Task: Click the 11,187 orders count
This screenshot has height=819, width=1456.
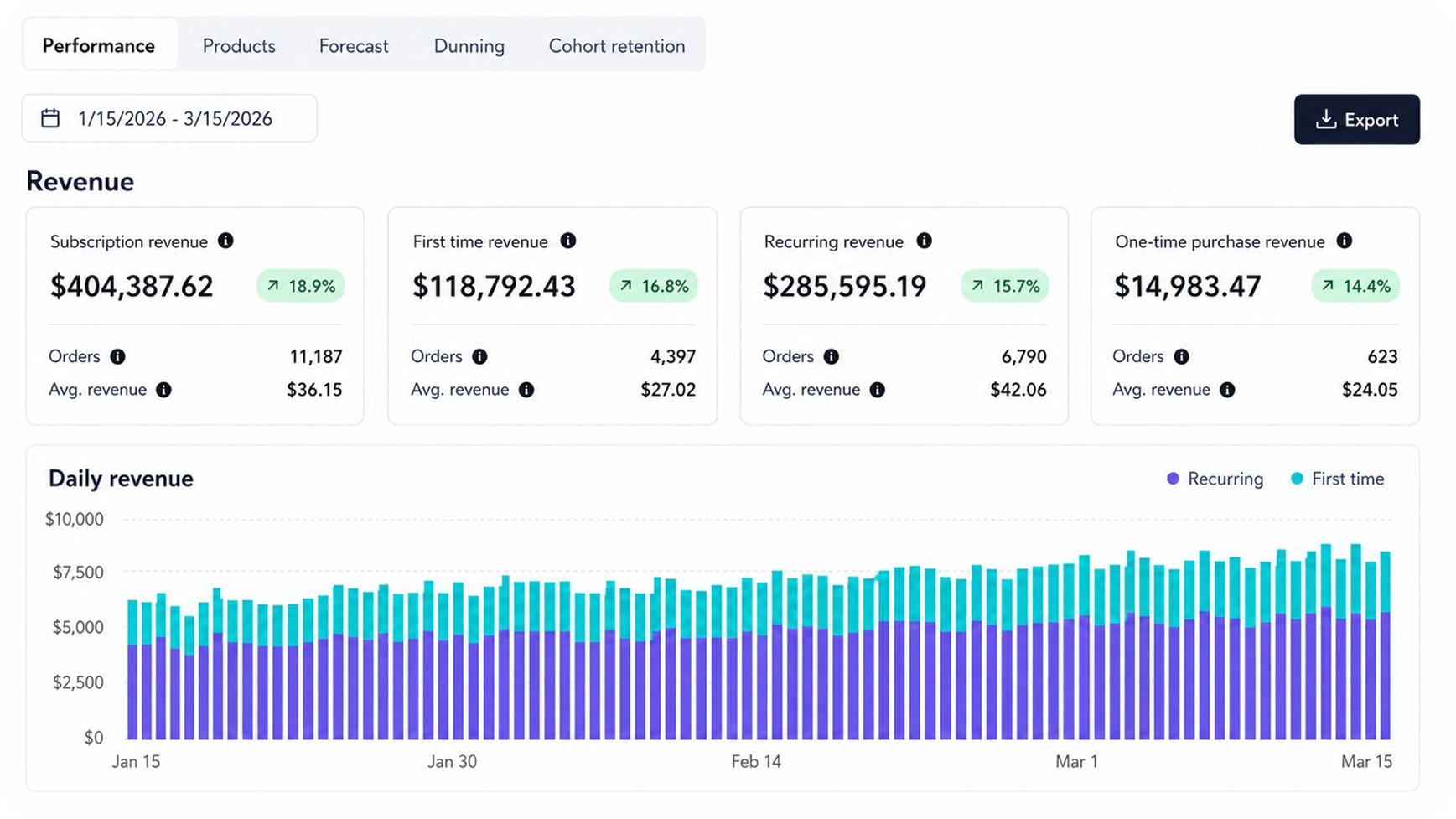Action: [316, 356]
